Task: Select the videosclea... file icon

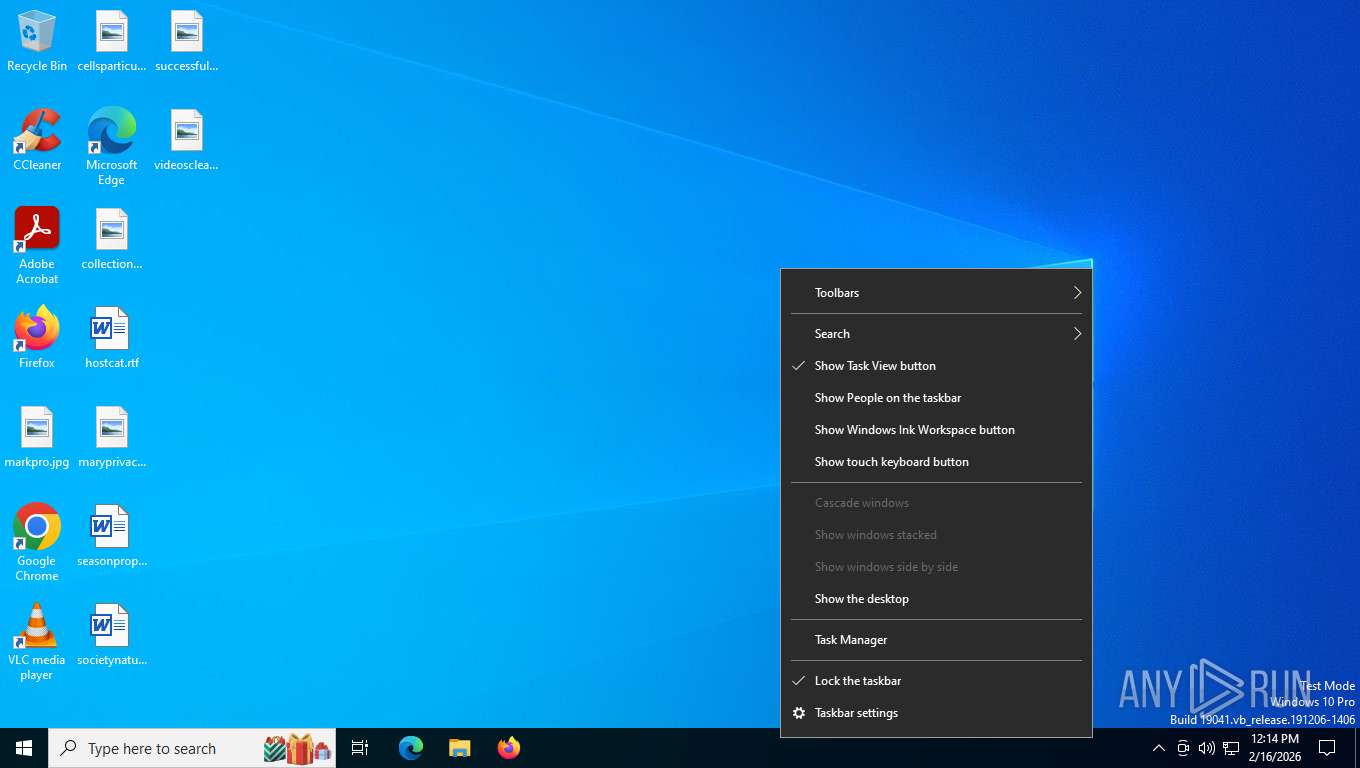Action: [187, 140]
